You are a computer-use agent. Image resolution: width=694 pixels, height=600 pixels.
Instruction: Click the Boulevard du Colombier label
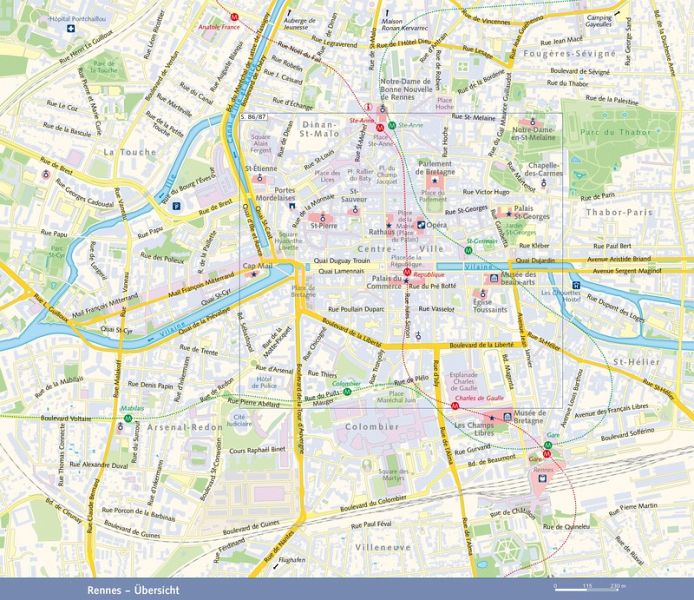point(373,503)
